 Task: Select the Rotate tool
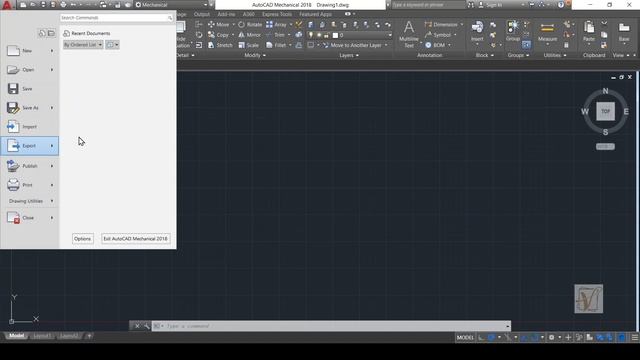tap(250, 24)
